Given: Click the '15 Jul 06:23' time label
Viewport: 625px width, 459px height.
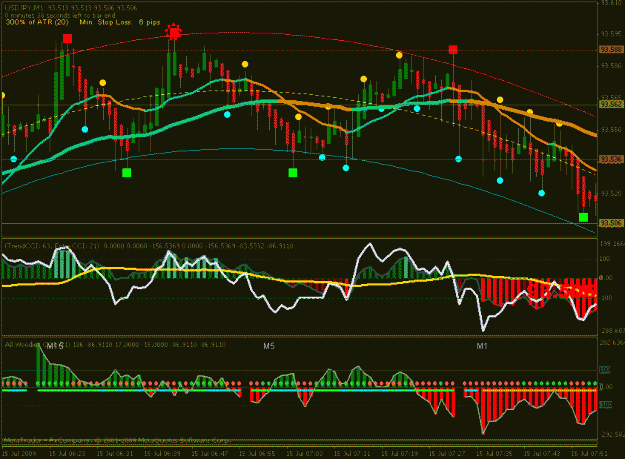Looking at the screenshot, I should (x=67, y=453).
